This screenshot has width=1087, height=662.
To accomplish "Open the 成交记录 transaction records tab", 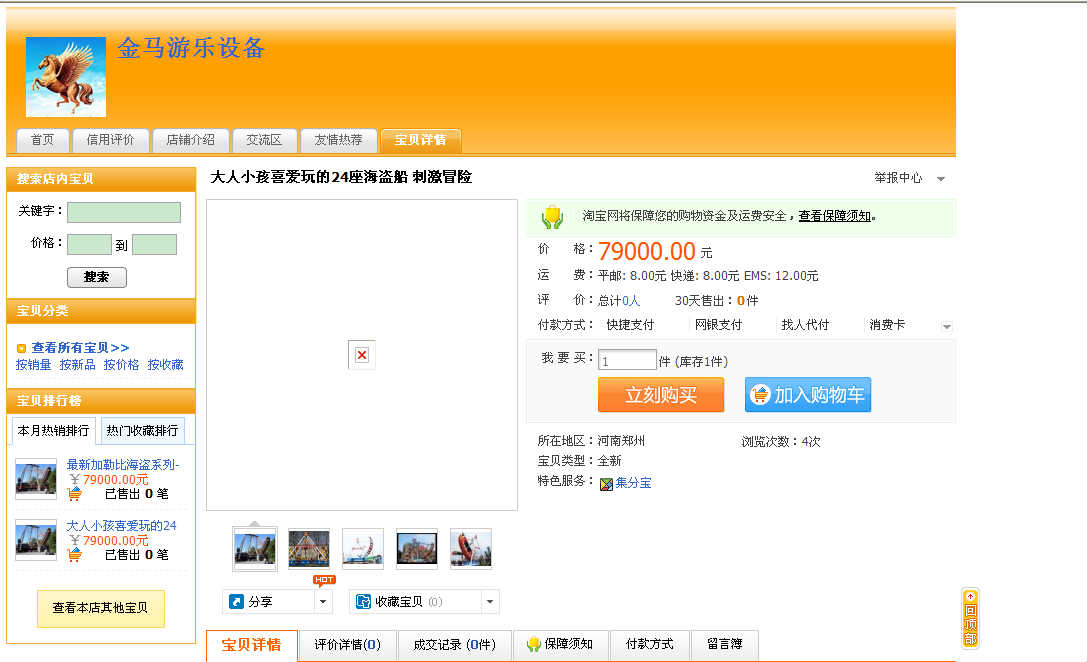I will [453, 645].
